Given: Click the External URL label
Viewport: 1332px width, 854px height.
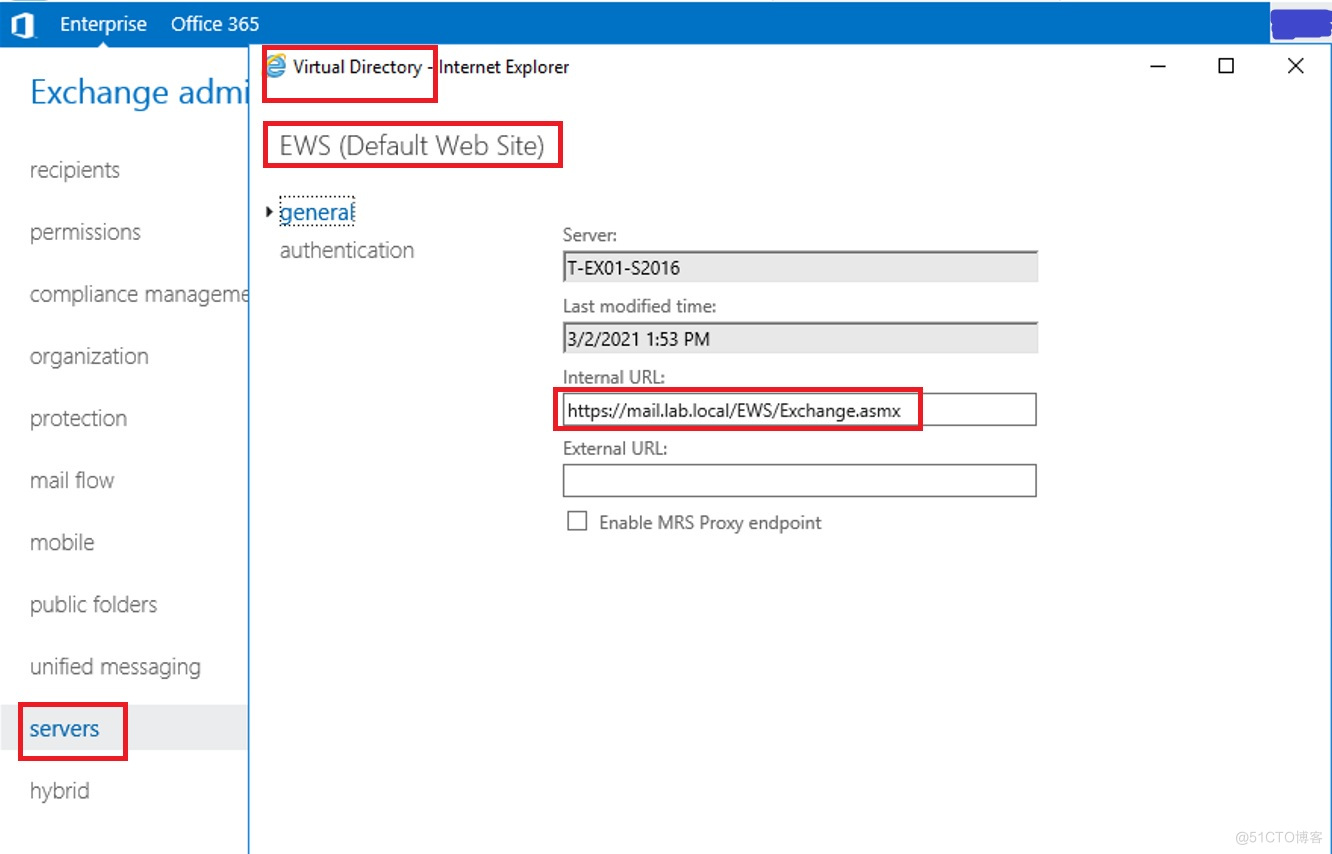Looking at the screenshot, I should coord(615,448).
